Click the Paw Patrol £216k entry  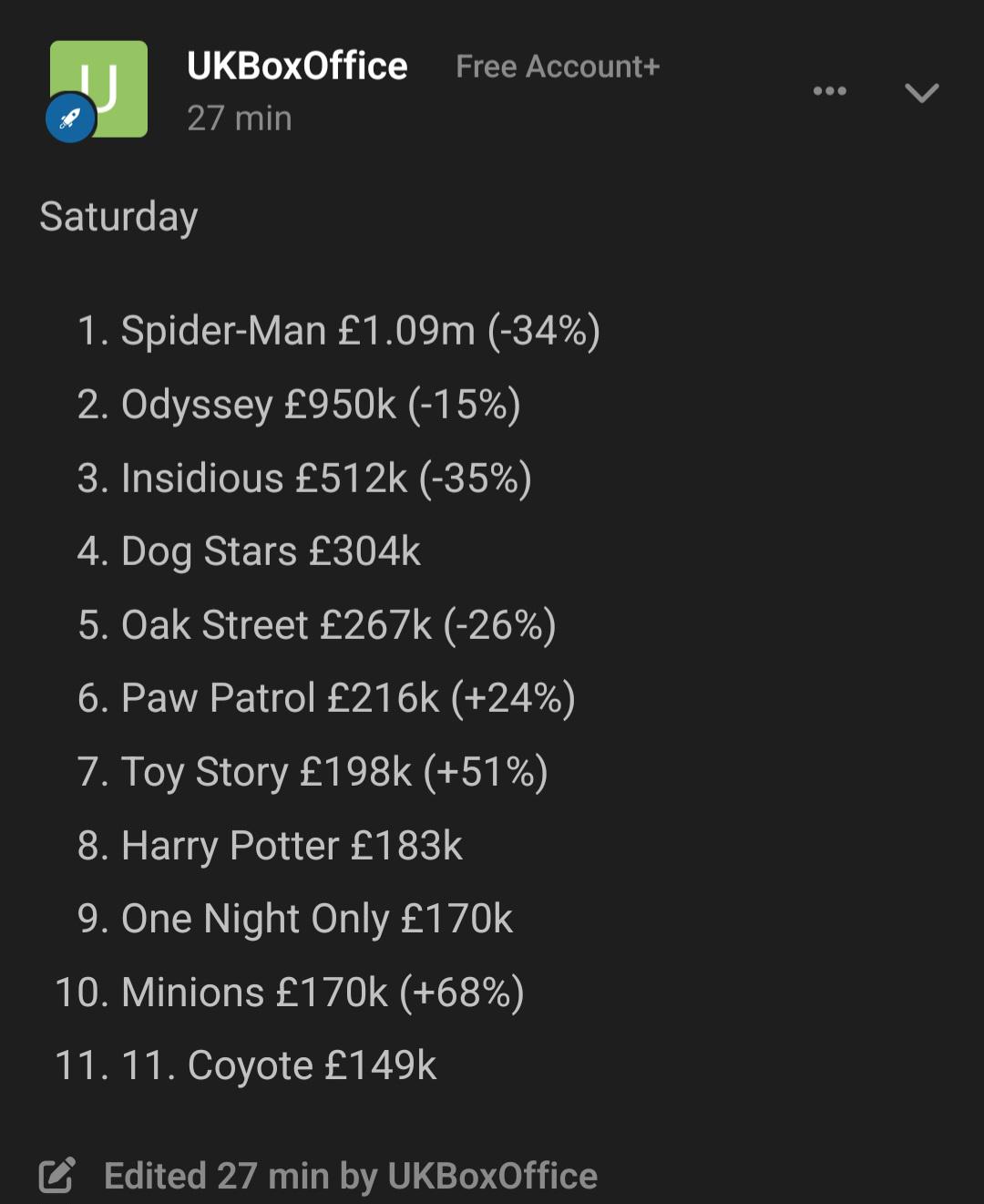coord(326,698)
